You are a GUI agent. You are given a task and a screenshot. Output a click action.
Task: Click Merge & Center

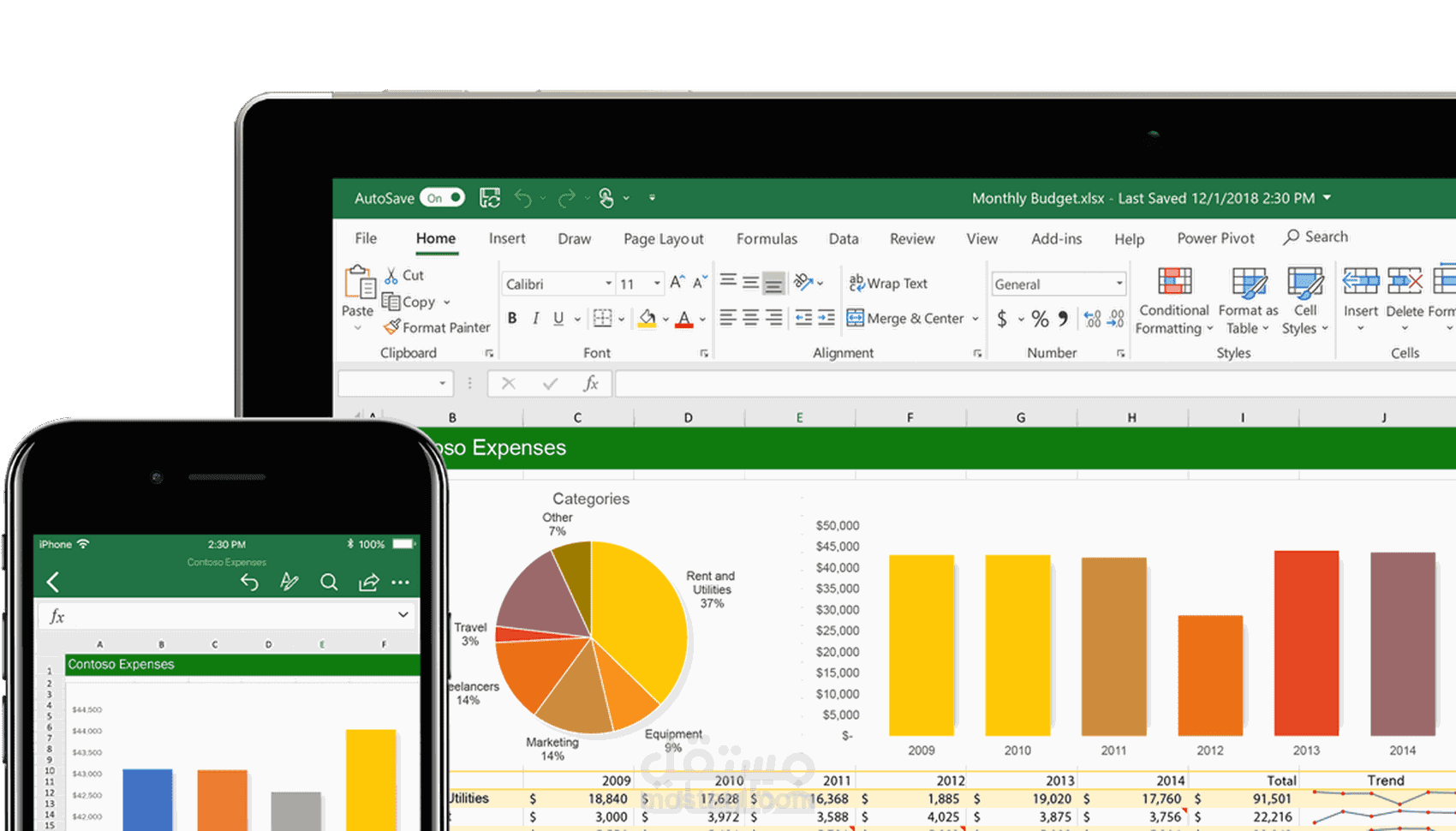click(906, 319)
